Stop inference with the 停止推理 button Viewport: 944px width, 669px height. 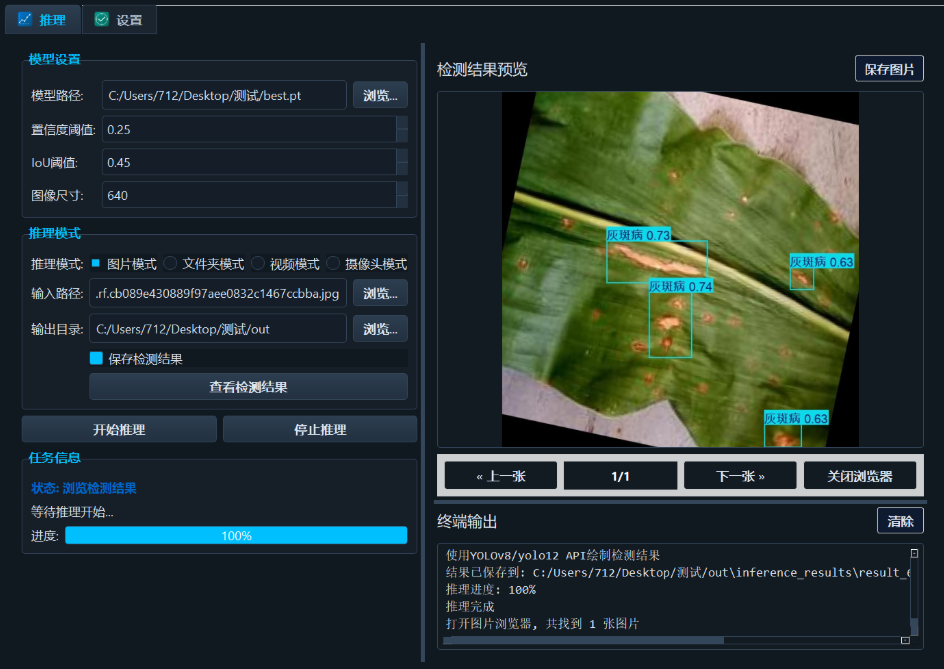[319, 428]
